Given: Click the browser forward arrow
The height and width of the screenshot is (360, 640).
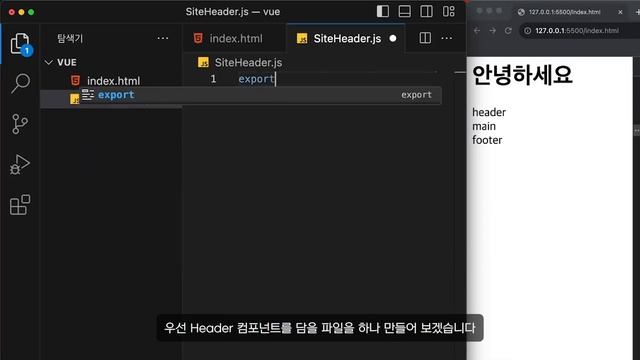Looking at the screenshot, I should point(493,31).
